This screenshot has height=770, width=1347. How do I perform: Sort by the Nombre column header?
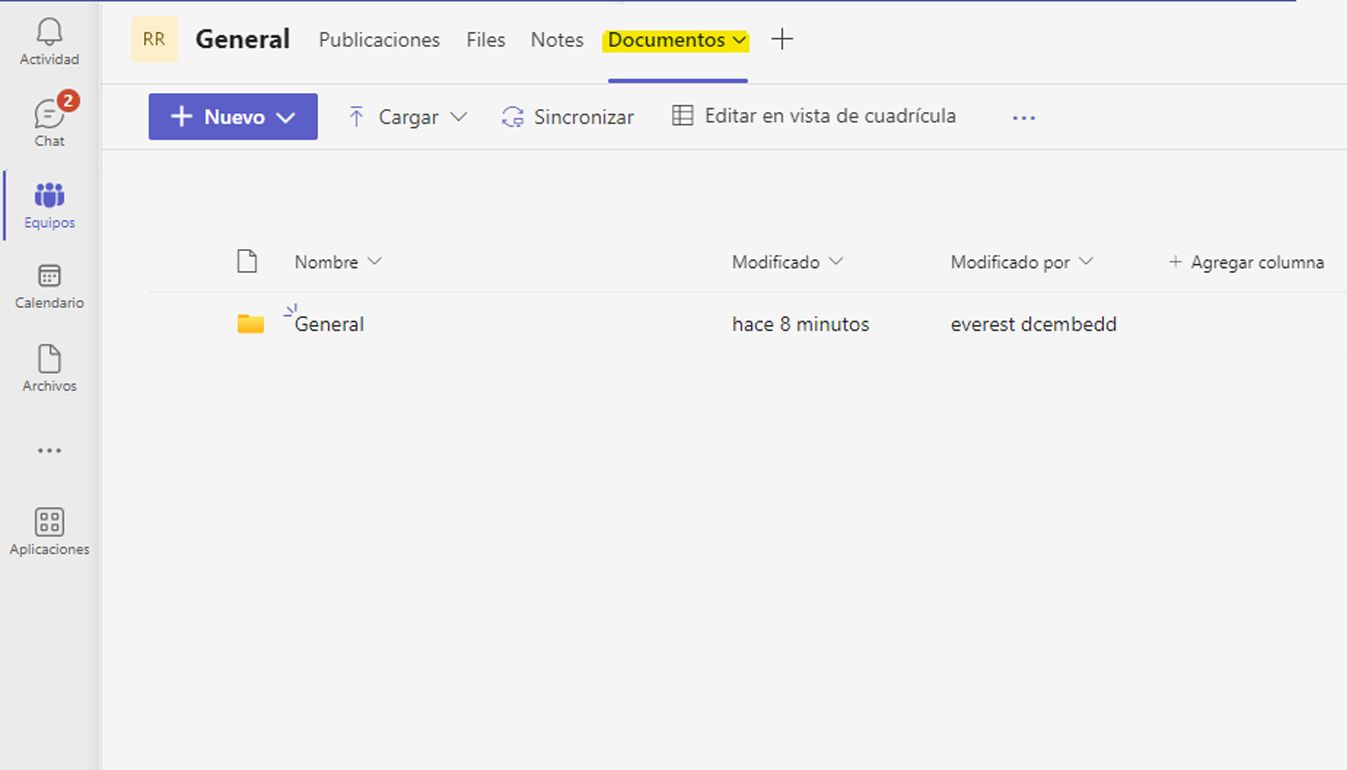pyautogui.click(x=337, y=262)
